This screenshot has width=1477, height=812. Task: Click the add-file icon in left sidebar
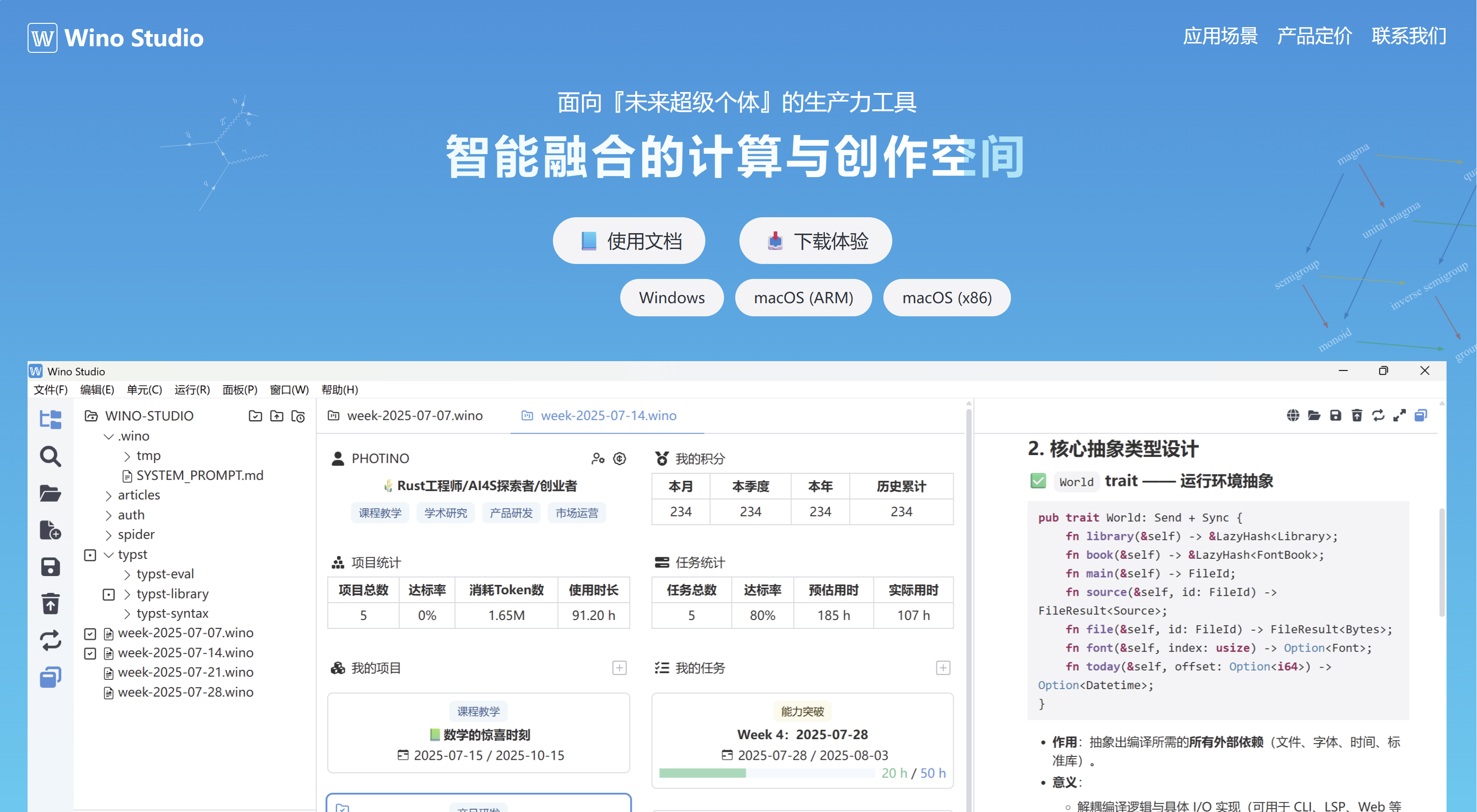coord(50,530)
